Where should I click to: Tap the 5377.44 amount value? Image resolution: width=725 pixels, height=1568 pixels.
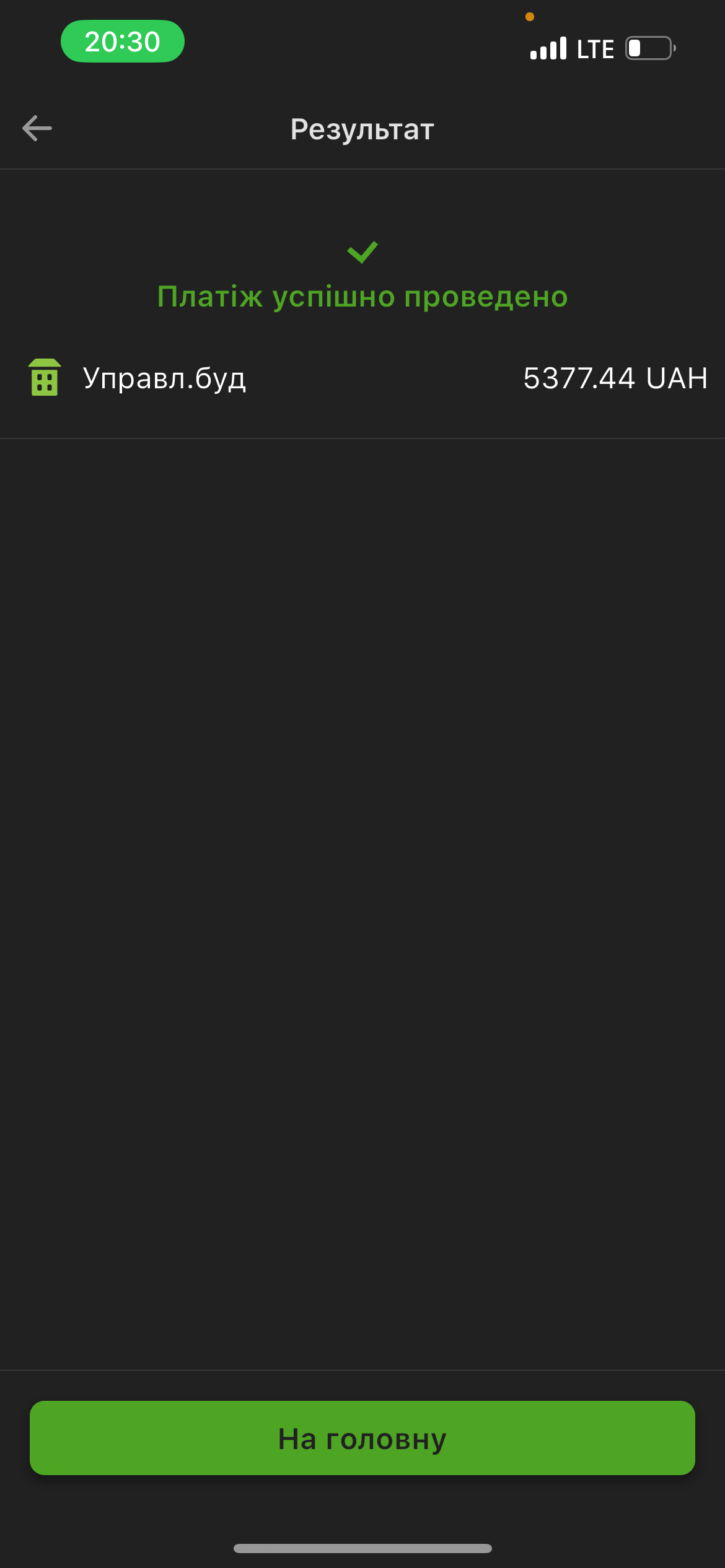pyautogui.click(x=579, y=378)
